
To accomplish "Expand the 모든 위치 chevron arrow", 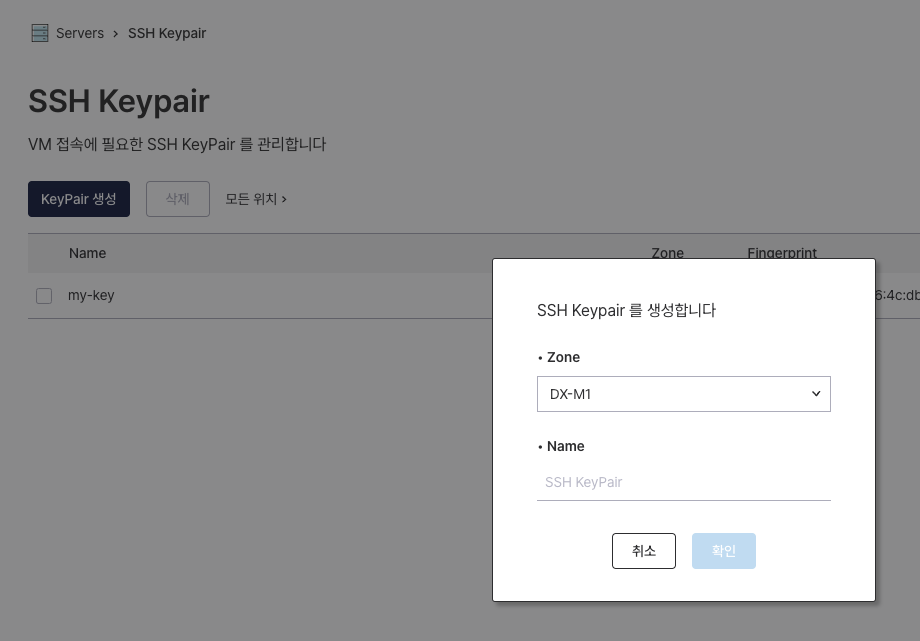I will tap(283, 198).
